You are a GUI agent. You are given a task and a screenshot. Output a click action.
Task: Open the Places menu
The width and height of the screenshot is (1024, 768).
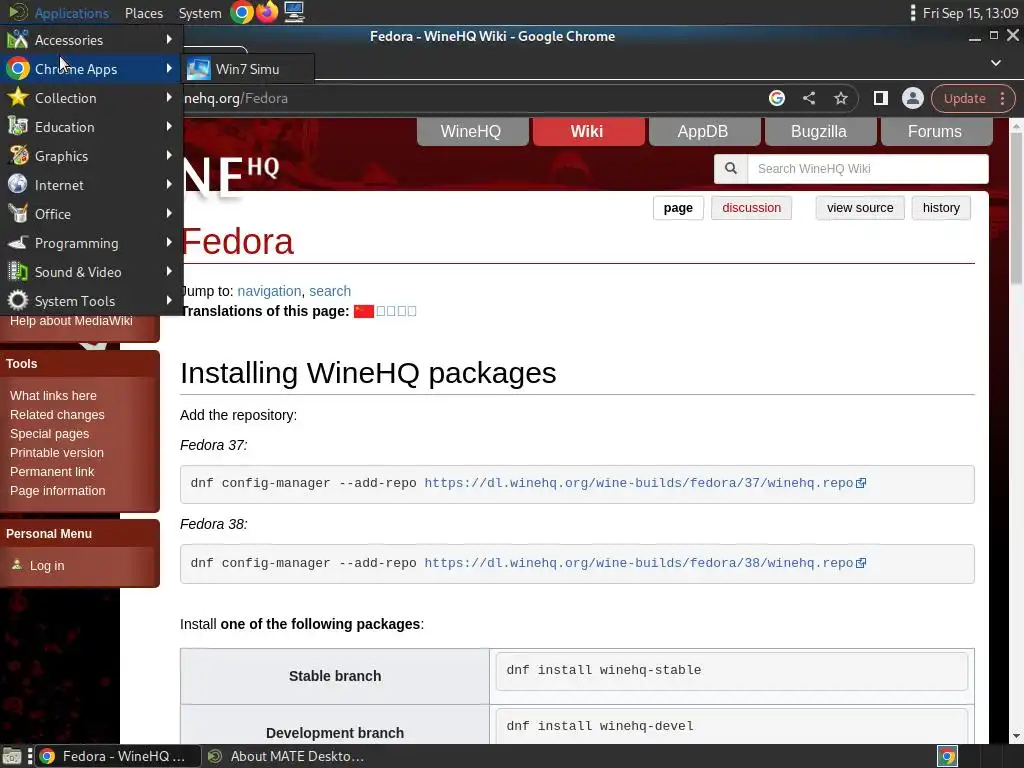coord(144,13)
